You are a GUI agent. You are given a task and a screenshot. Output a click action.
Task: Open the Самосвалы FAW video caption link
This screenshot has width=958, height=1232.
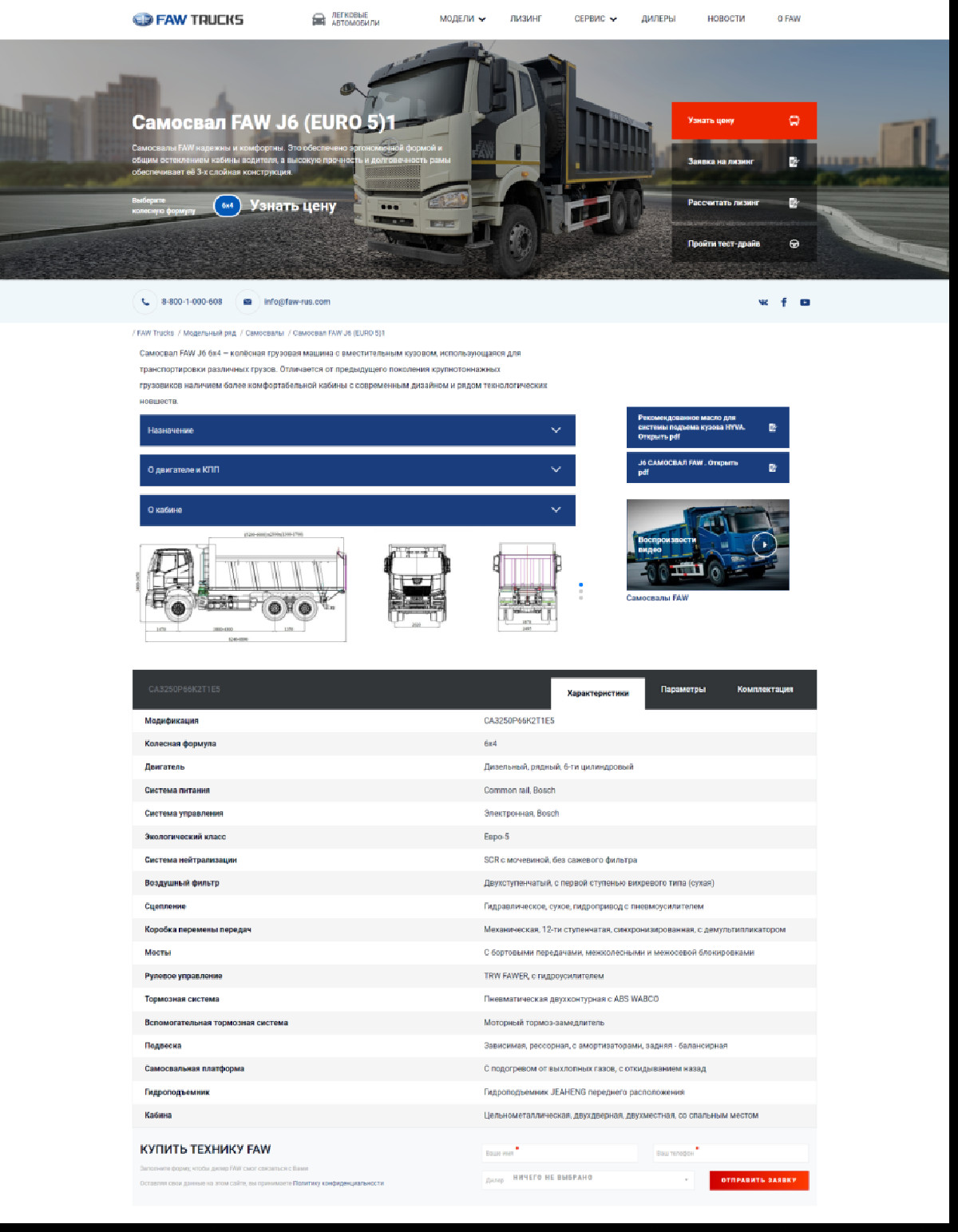tap(657, 598)
